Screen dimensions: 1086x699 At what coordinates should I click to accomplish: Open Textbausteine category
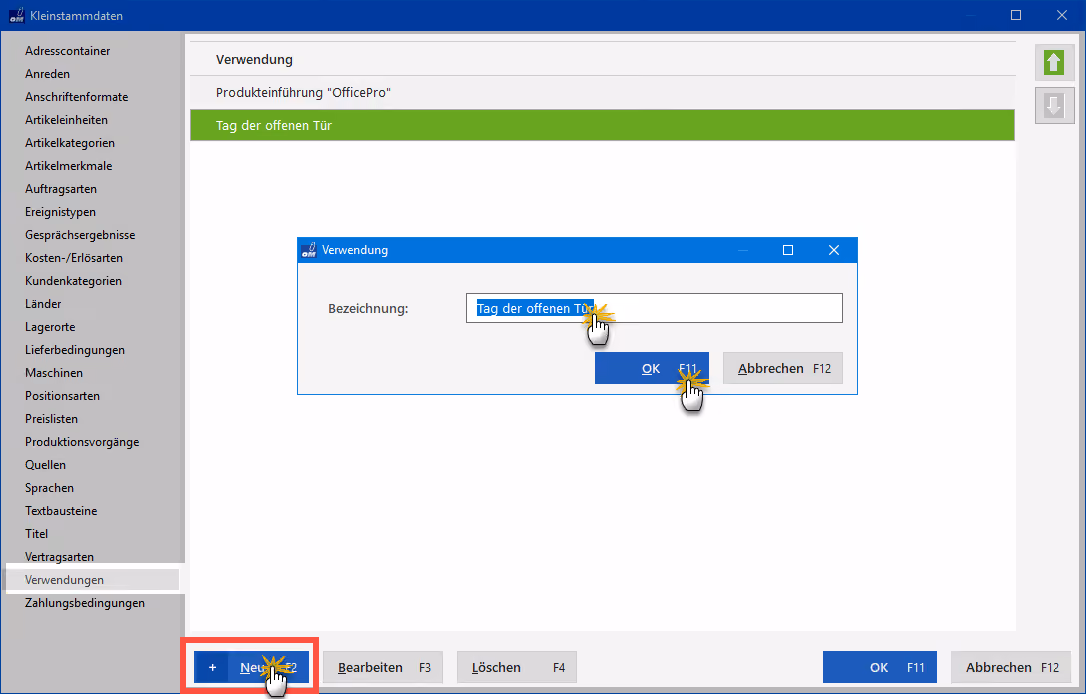(x=61, y=511)
